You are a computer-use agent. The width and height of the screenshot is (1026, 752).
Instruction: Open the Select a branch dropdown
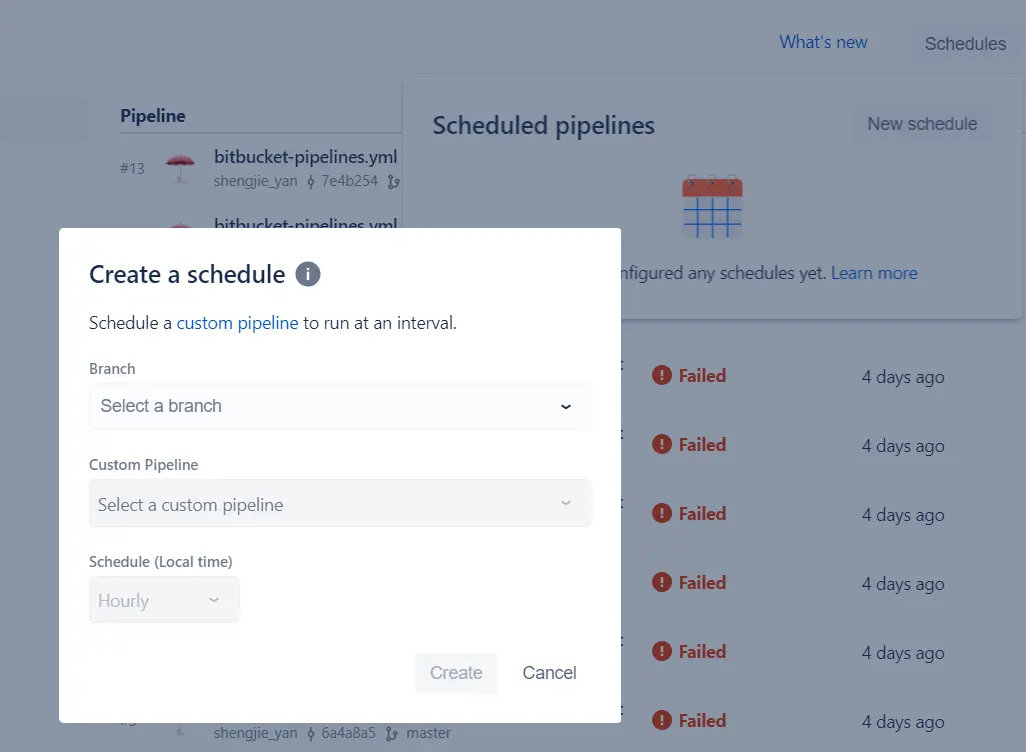(340, 406)
